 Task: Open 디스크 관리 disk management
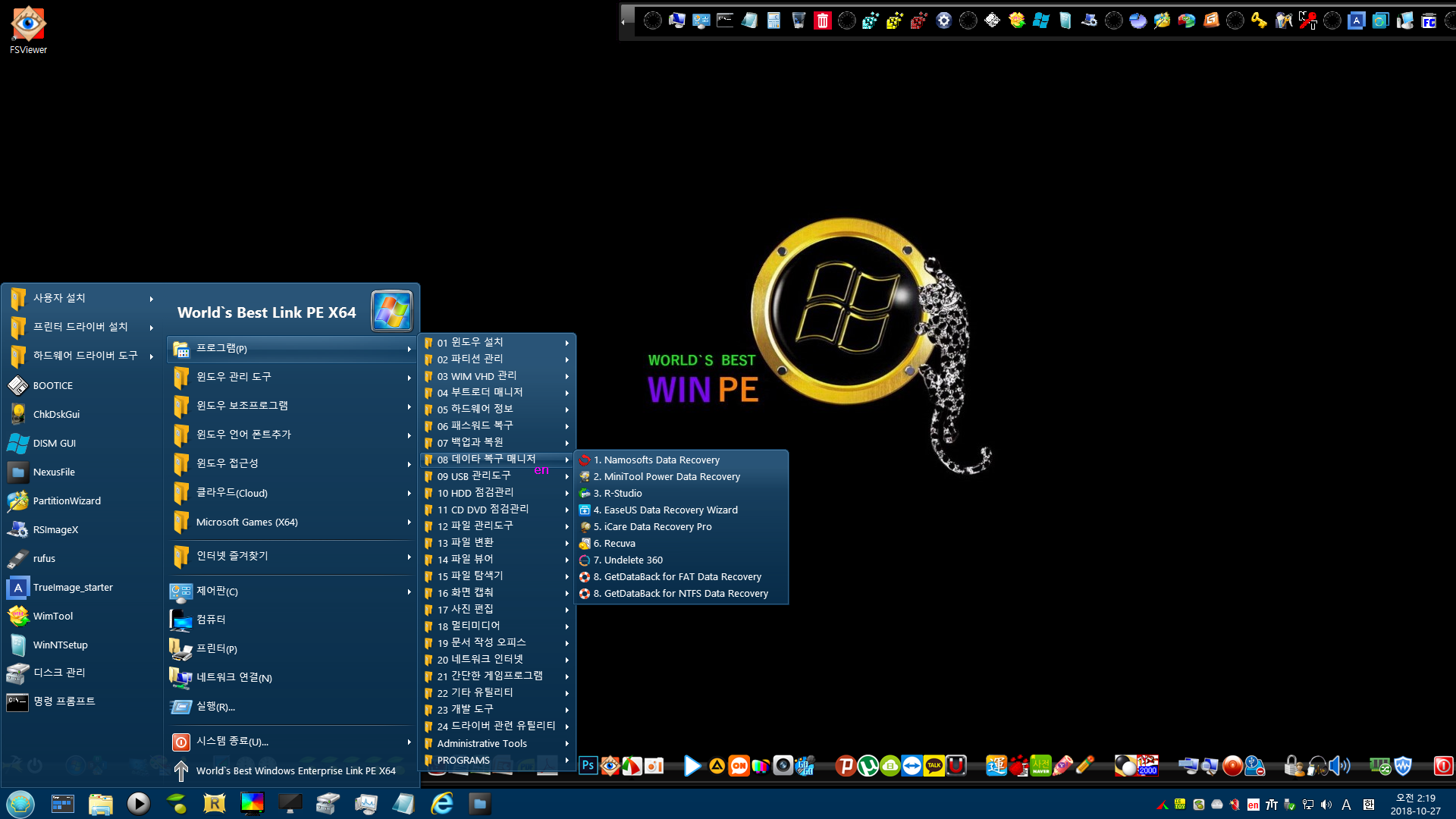(x=82, y=673)
